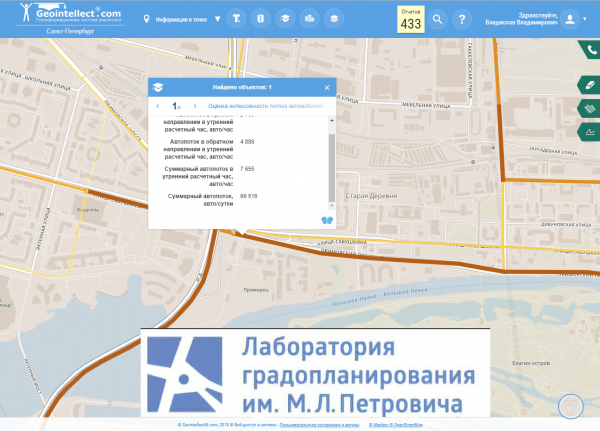
Task: Click the round compass button on the map
Action: (571, 406)
